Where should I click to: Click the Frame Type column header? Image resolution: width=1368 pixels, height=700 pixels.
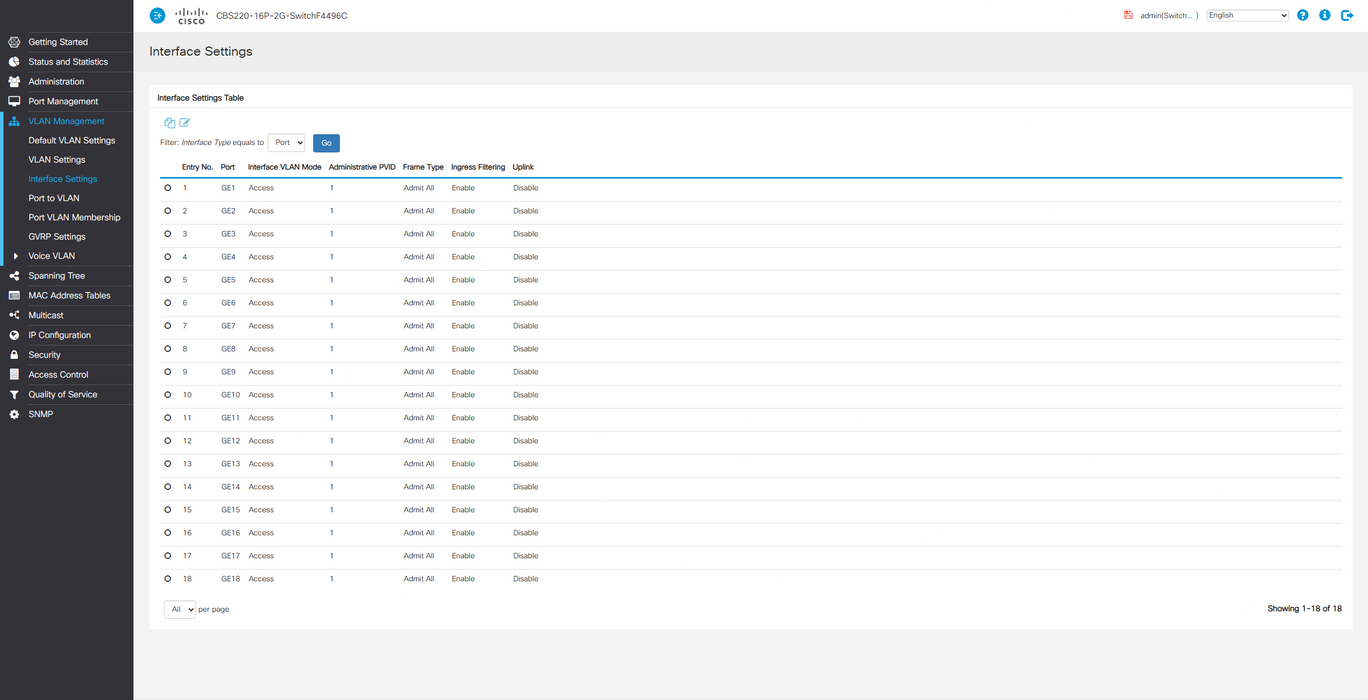coord(423,167)
